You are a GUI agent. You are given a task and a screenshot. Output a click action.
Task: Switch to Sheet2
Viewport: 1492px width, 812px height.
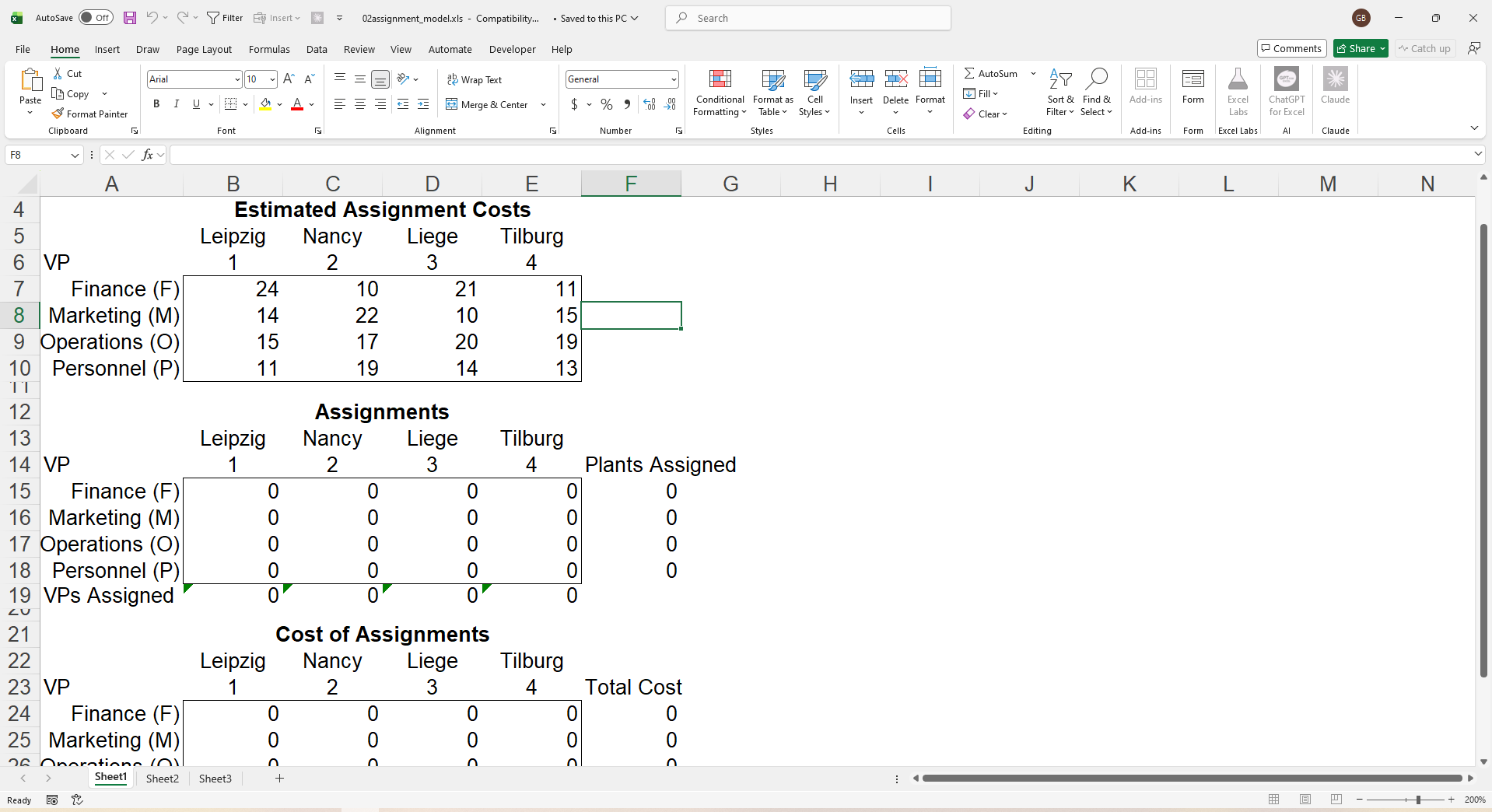pos(163,778)
